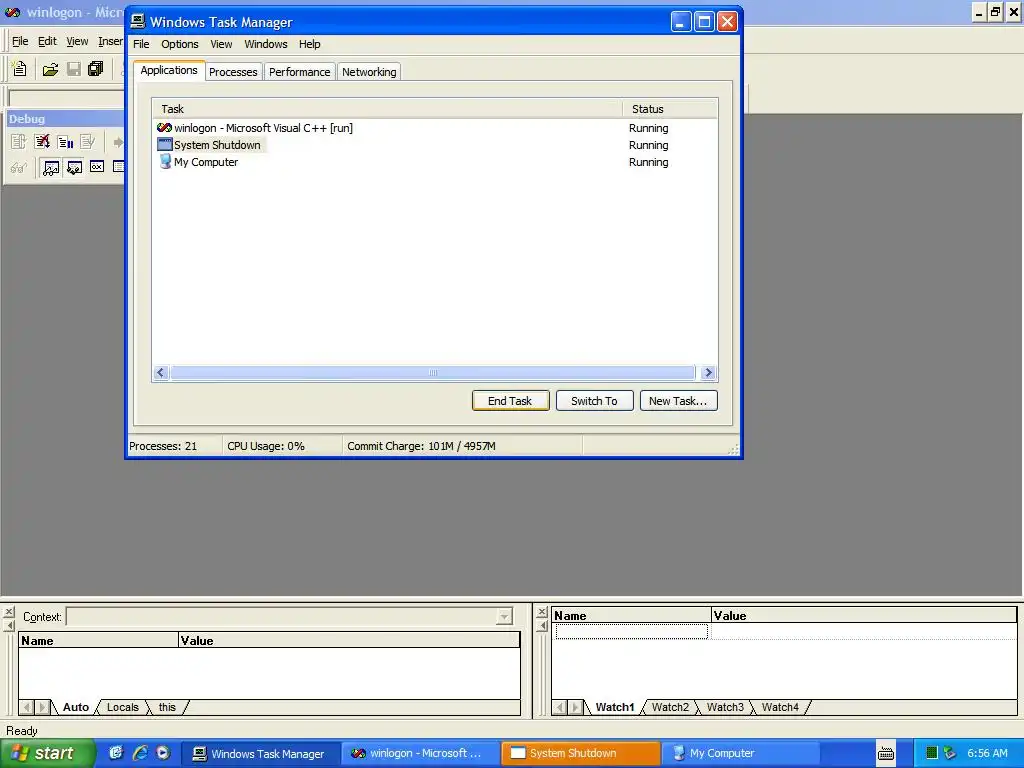Toggle the Registers window icon in Debug toolbar
The width and height of the screenshot is (1024, 768).
click(97, 167)
